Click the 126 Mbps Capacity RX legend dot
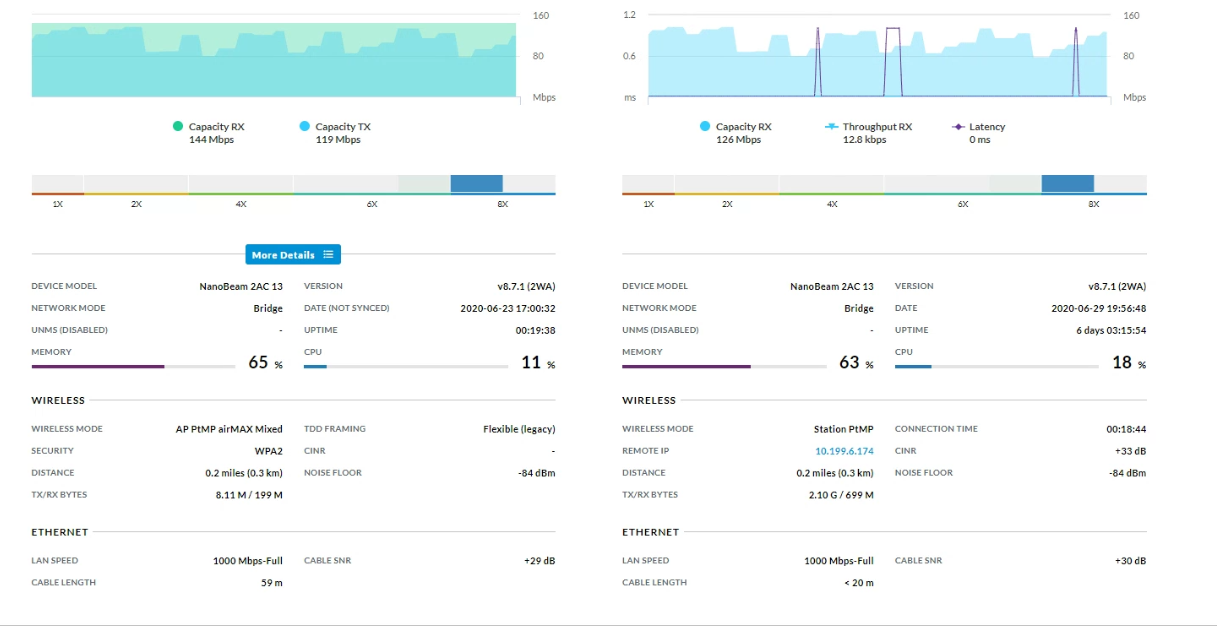The image size is (1217, 639). point(705,127)
